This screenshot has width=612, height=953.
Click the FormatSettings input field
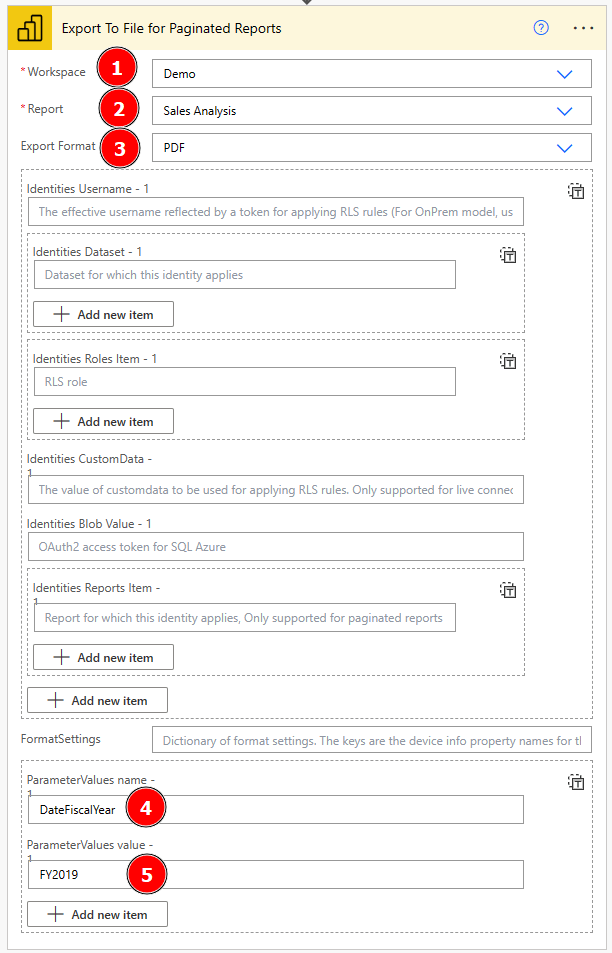(371, 741)
